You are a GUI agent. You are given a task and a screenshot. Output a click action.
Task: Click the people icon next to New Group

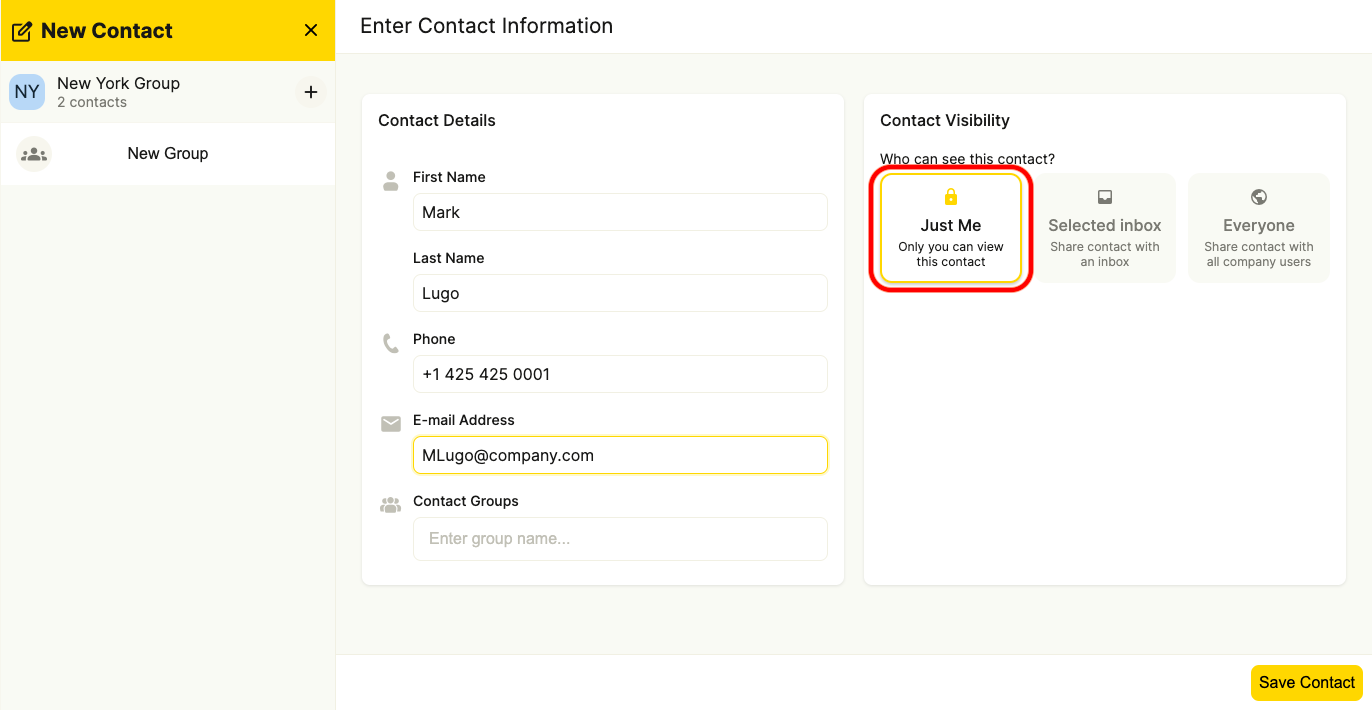coord(34,154)
